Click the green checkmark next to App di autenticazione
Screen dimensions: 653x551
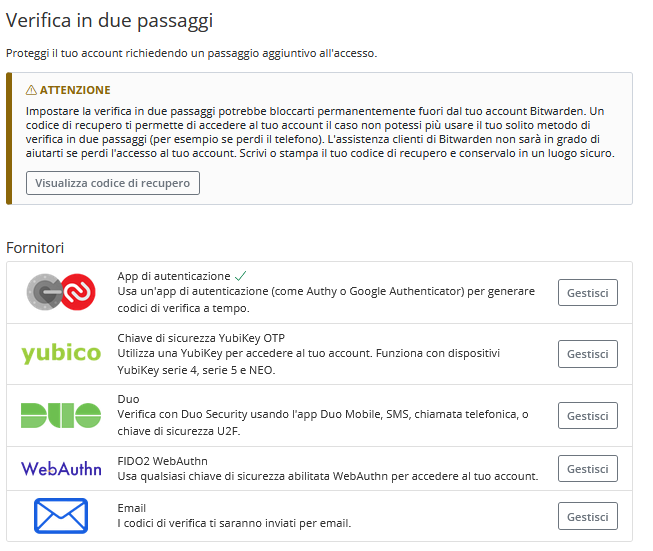pyautogui.click(x=240, y=275)
